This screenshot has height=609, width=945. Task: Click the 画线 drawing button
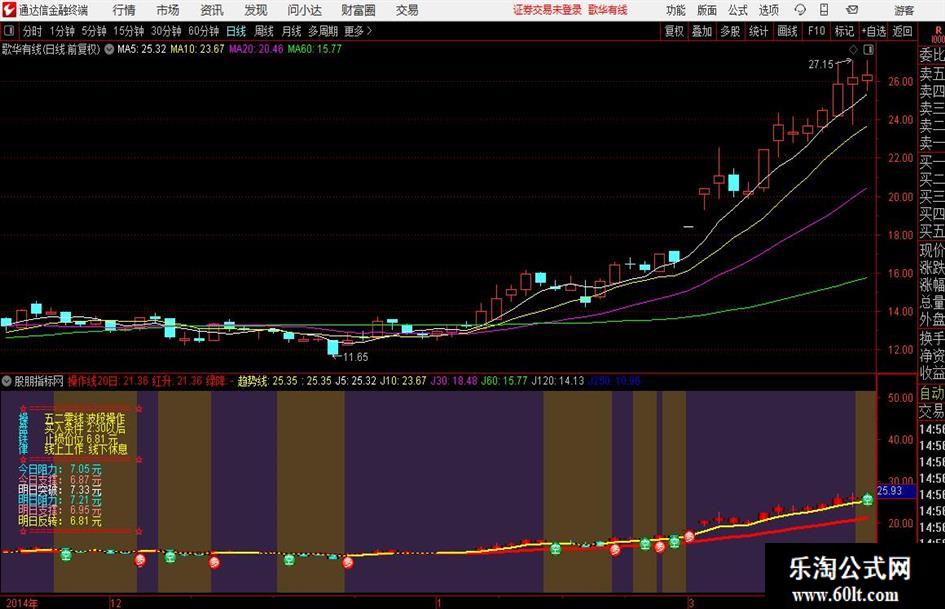coord(787,31)
